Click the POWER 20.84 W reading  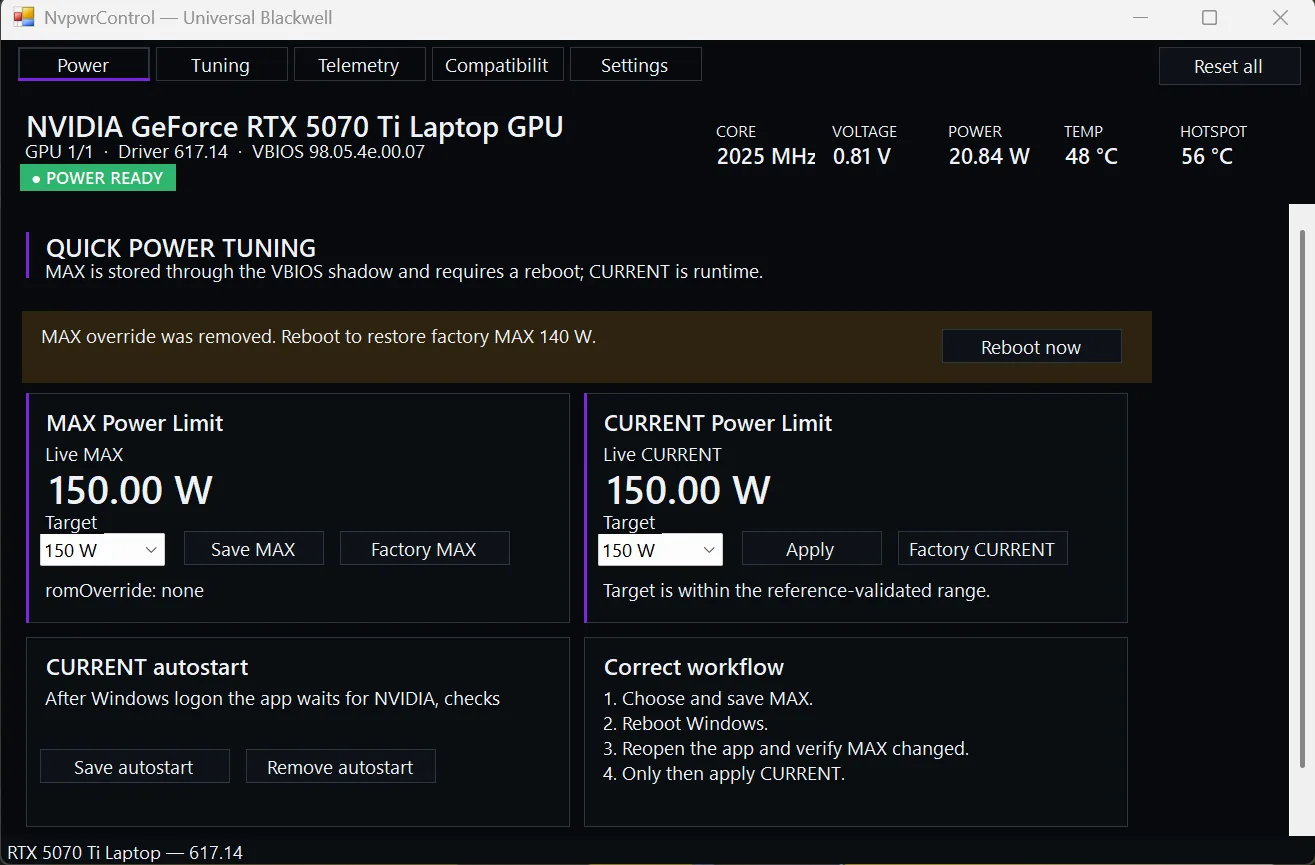click(x=989, y=146)
